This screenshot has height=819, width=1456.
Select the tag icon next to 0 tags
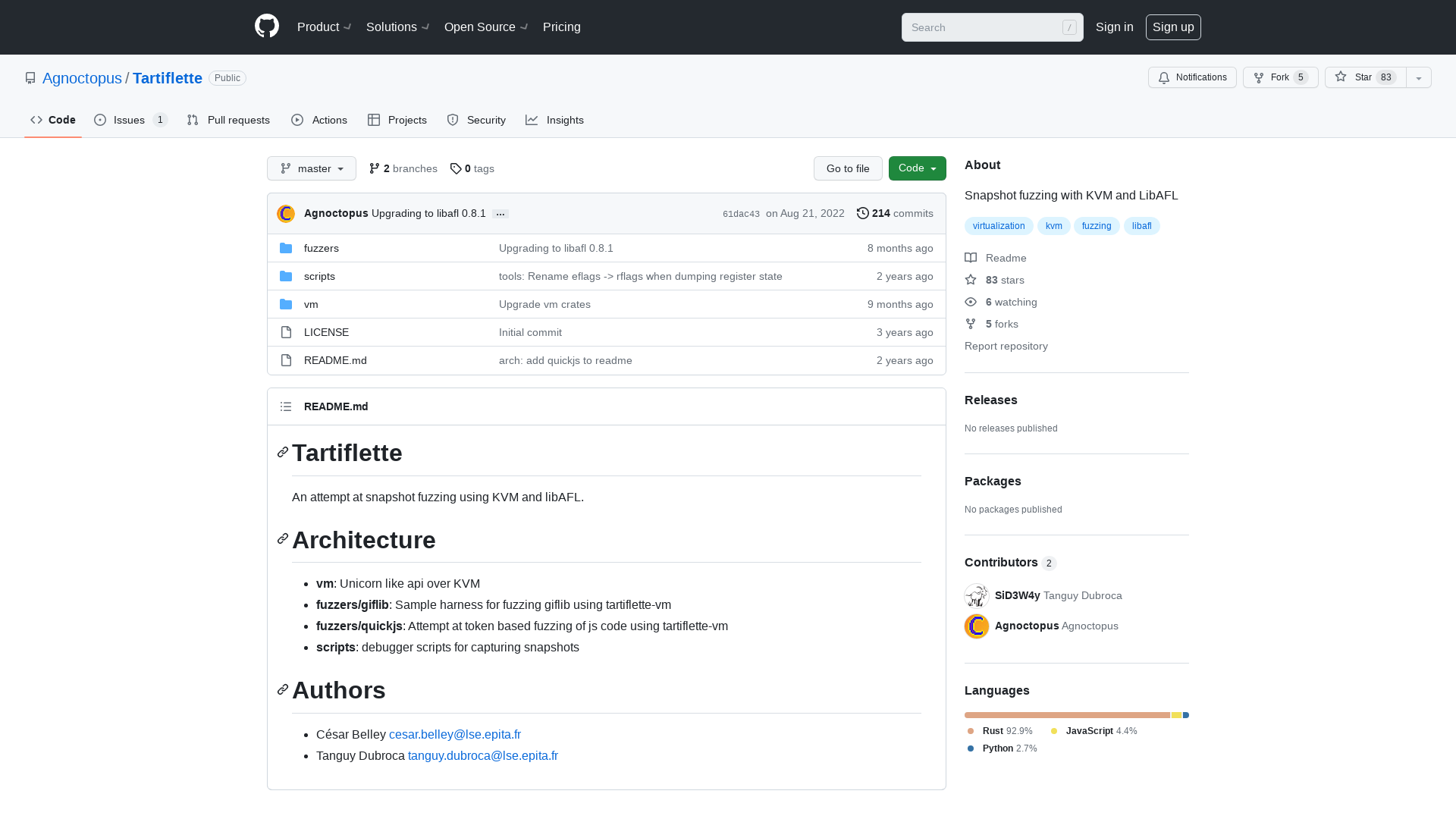coord(456,168)
